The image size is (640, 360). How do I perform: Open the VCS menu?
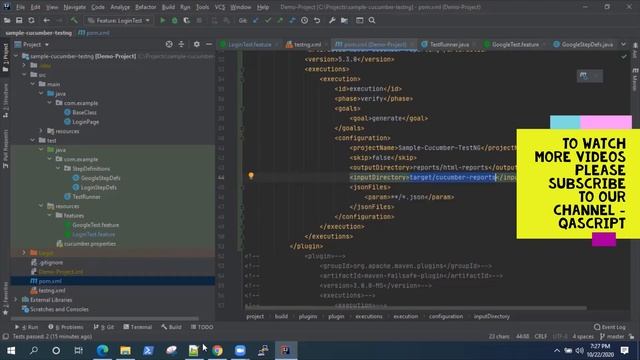click(220, 7)
